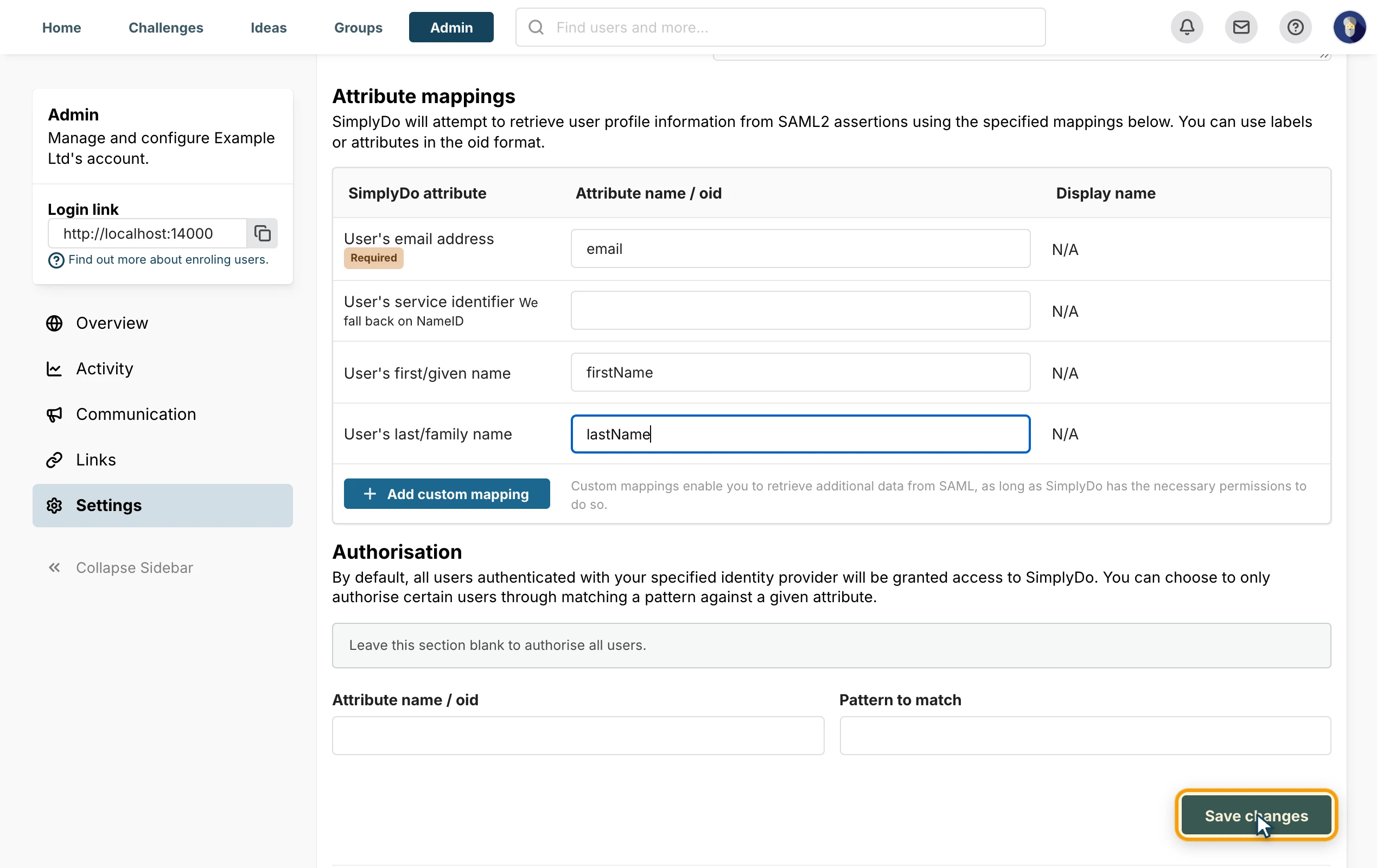The height and width of the screenshot is (868, 1389).
Task: Follow Find out more about enroling users
Action: (x=168, y=259)
